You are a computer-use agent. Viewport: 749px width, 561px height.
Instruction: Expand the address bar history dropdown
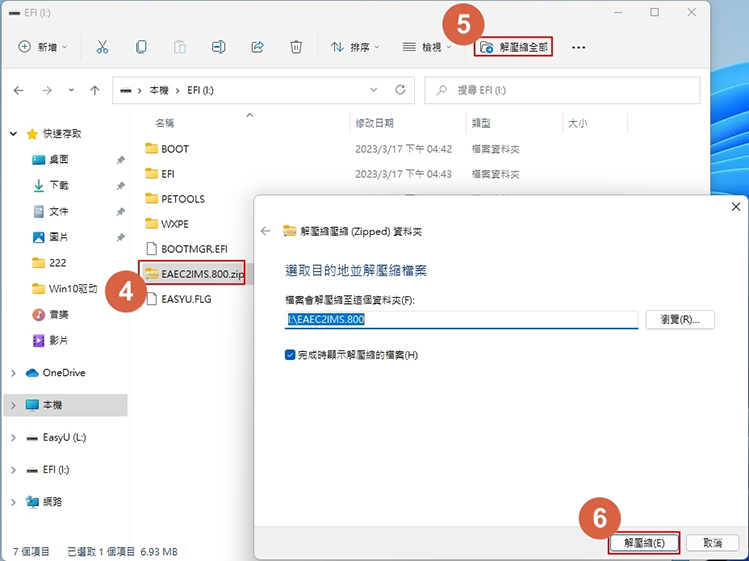coord(374,90)
